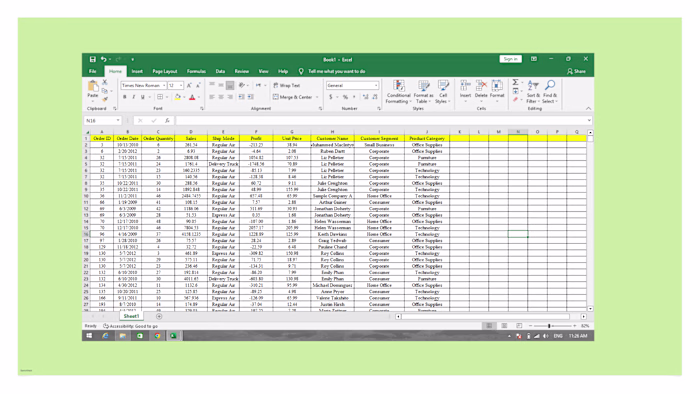Screen dimensions: 700x394
Task: Switch to the Insert tab
Action: pyautogui.click(x=137, y=71)
